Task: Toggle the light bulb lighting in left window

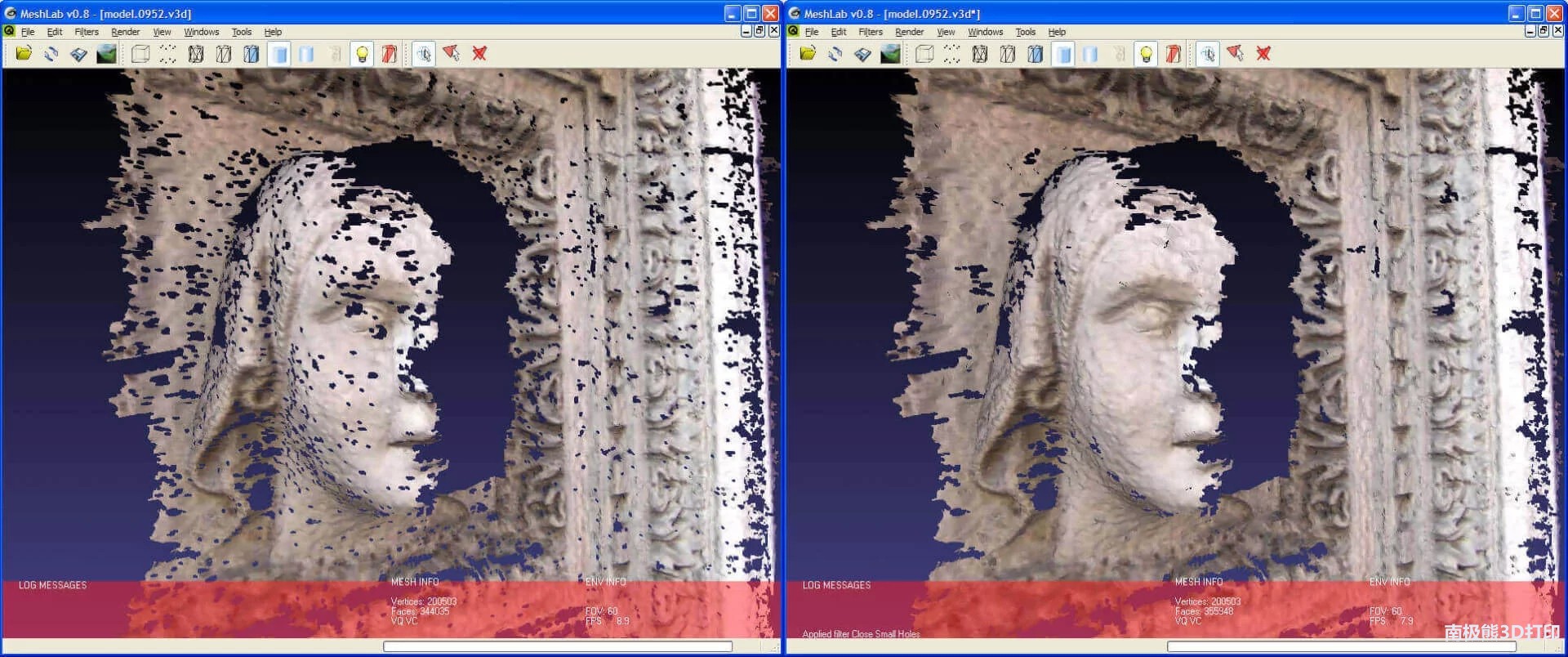Action: [362, 54]
